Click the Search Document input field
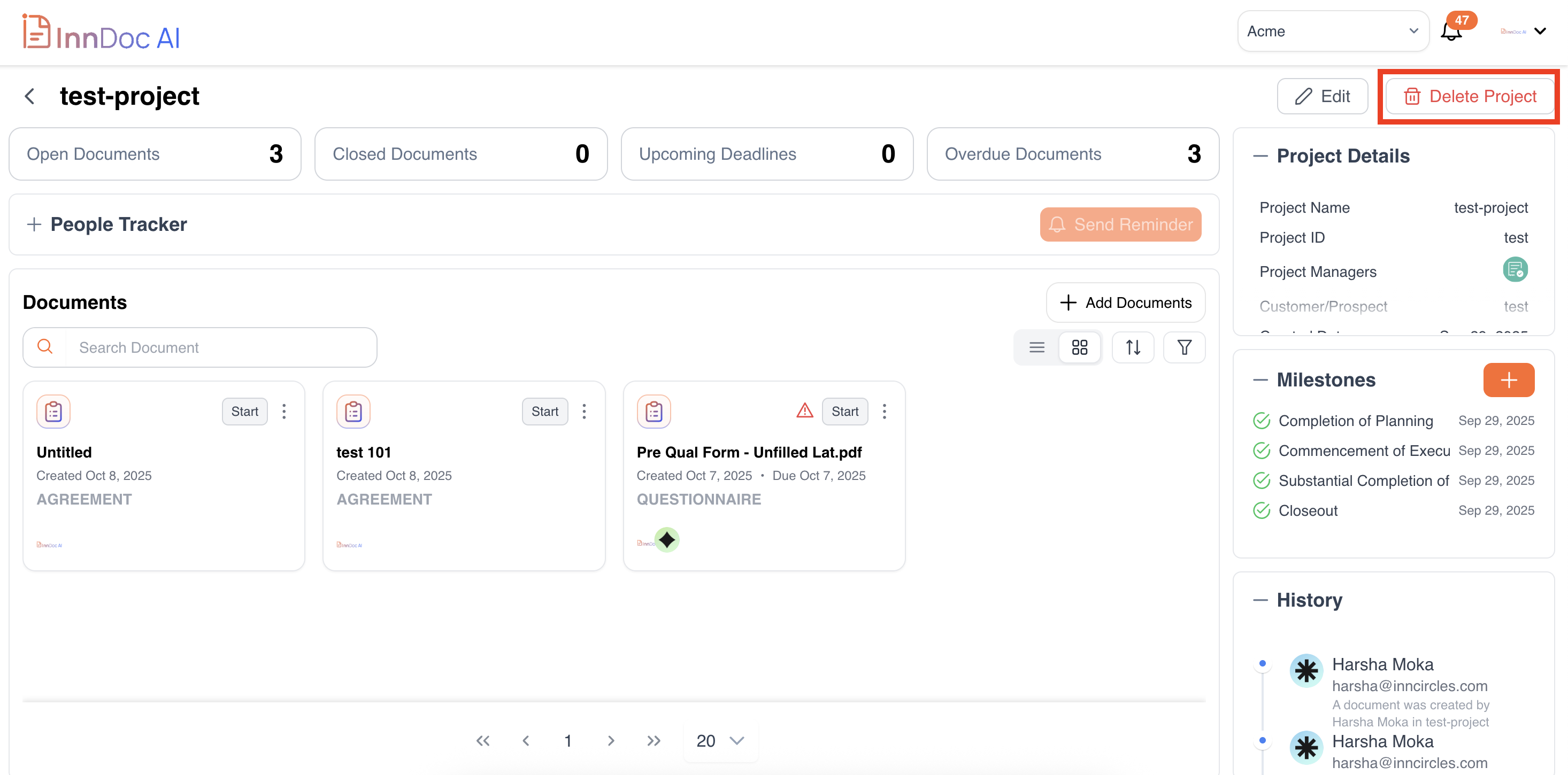 point(219,347)
